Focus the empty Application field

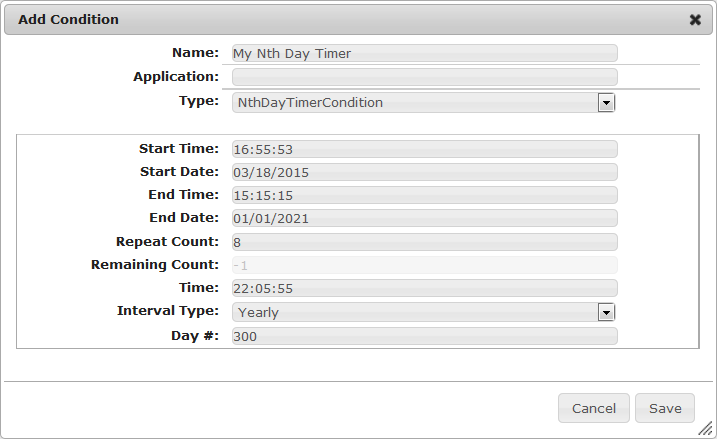click(424, 77)
